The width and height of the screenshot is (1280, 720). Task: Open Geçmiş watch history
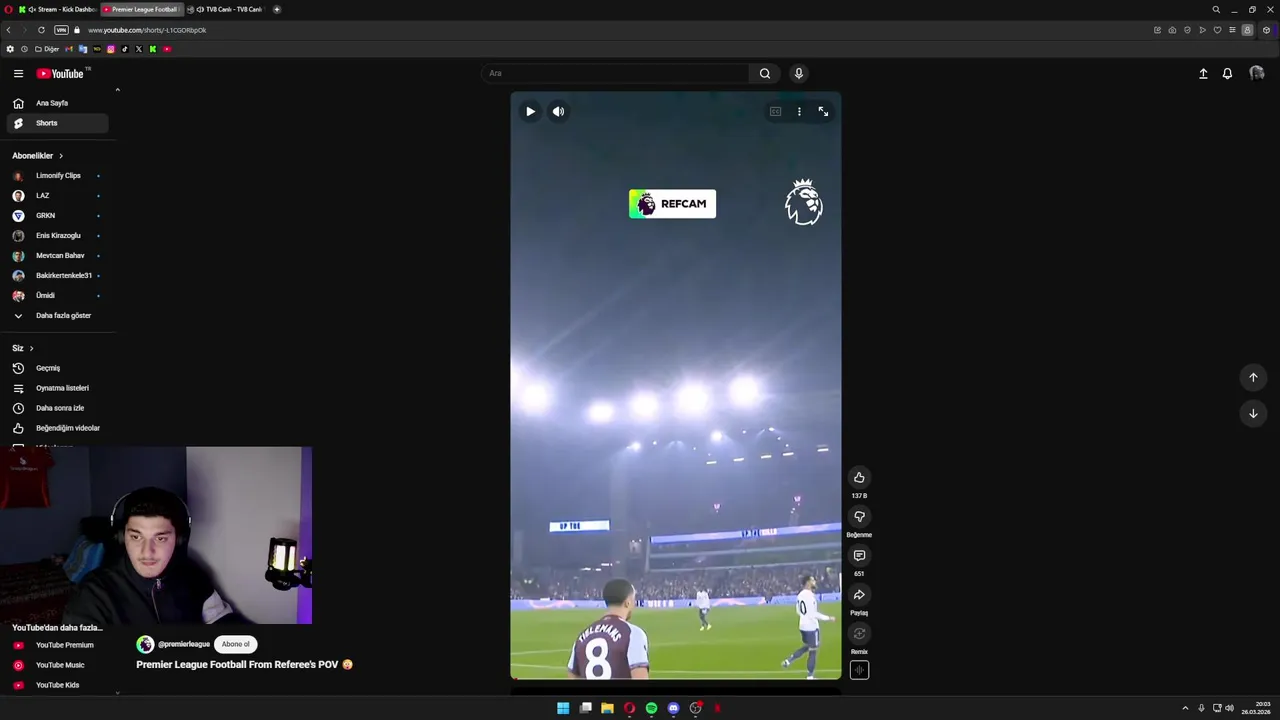pos(58,368)
